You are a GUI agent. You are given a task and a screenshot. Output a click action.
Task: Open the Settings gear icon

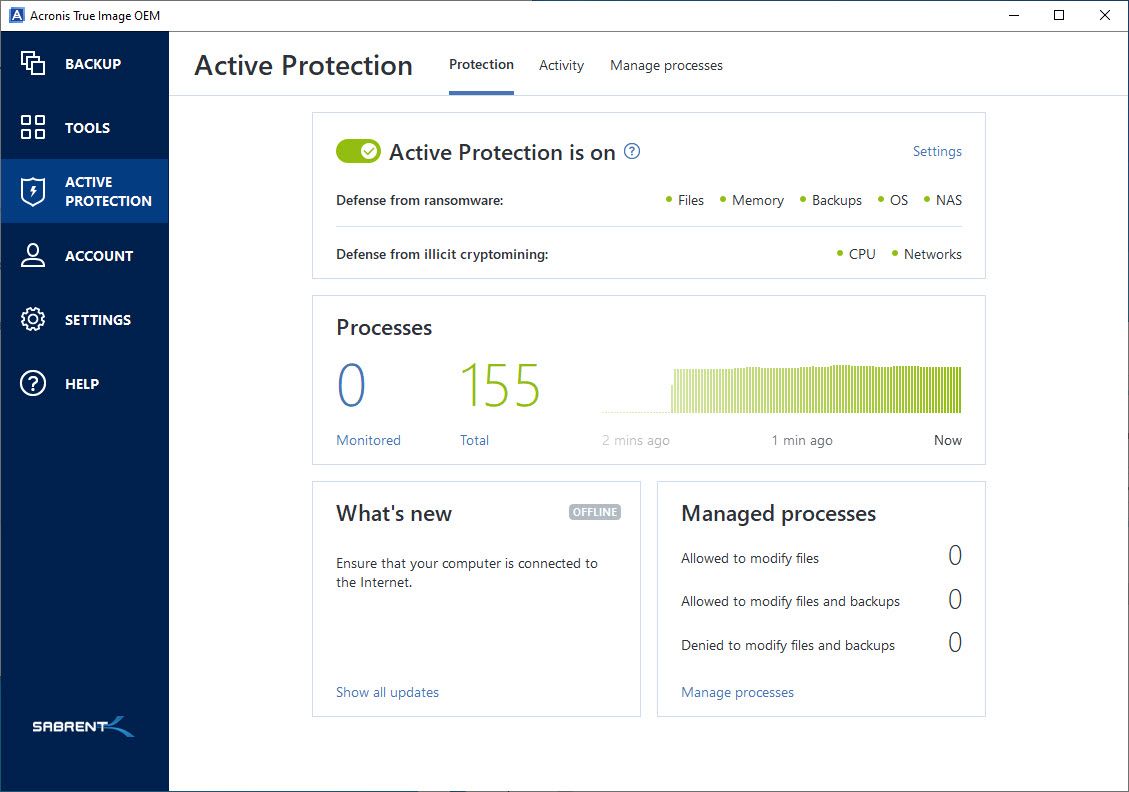tap(32, 320)
